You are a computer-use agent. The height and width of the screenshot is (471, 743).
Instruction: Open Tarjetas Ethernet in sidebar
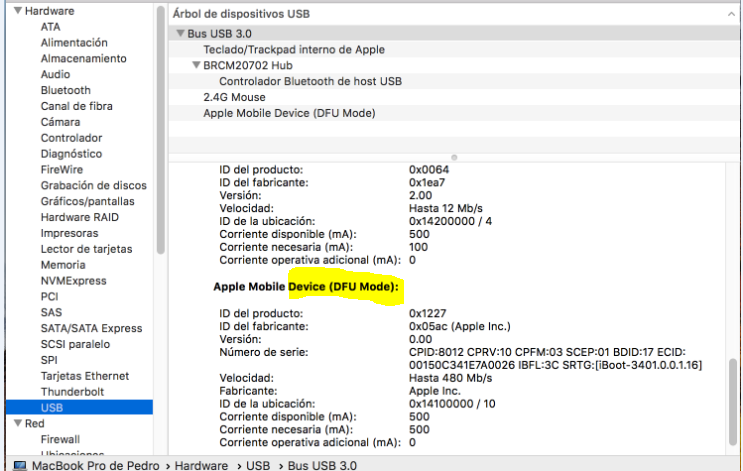84,376
